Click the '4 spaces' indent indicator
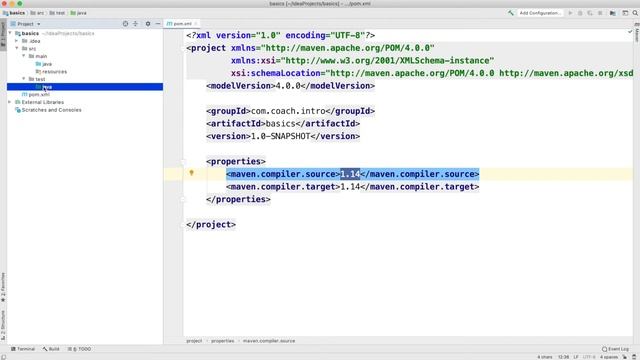 tap(609, 357)
